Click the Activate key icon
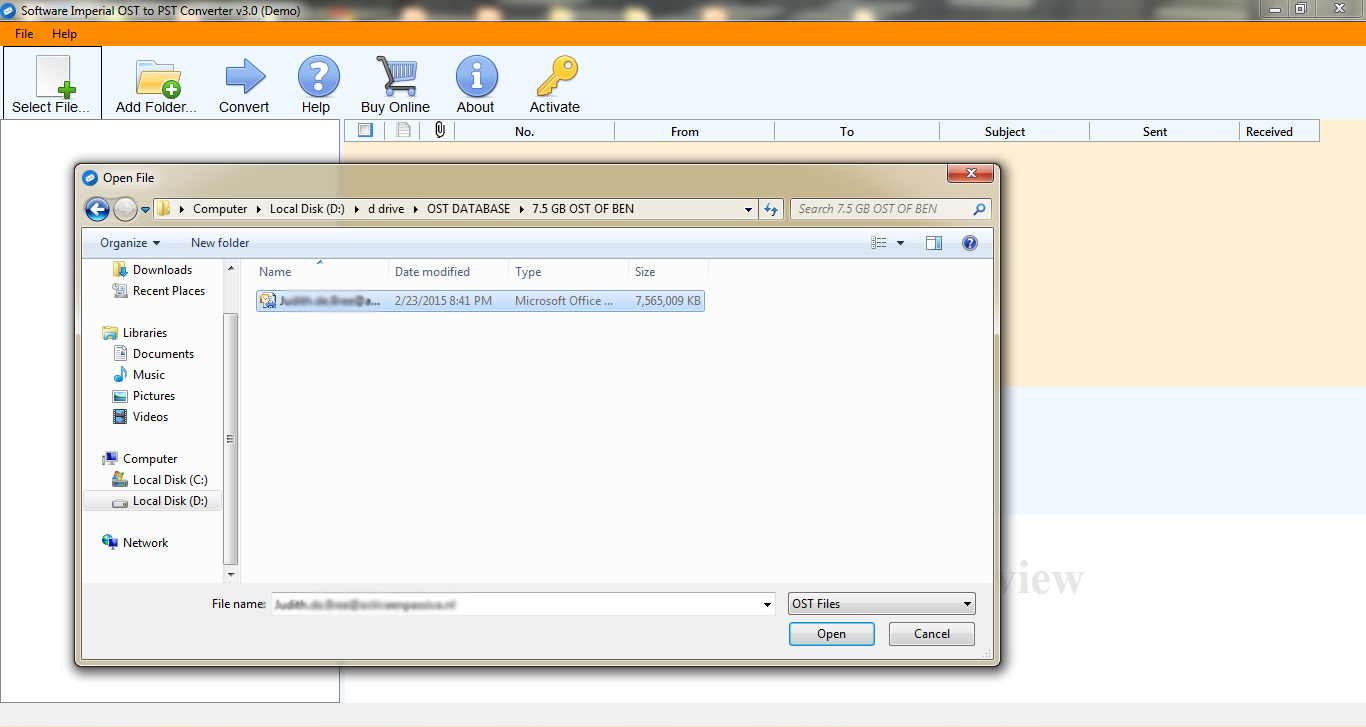 556,76
